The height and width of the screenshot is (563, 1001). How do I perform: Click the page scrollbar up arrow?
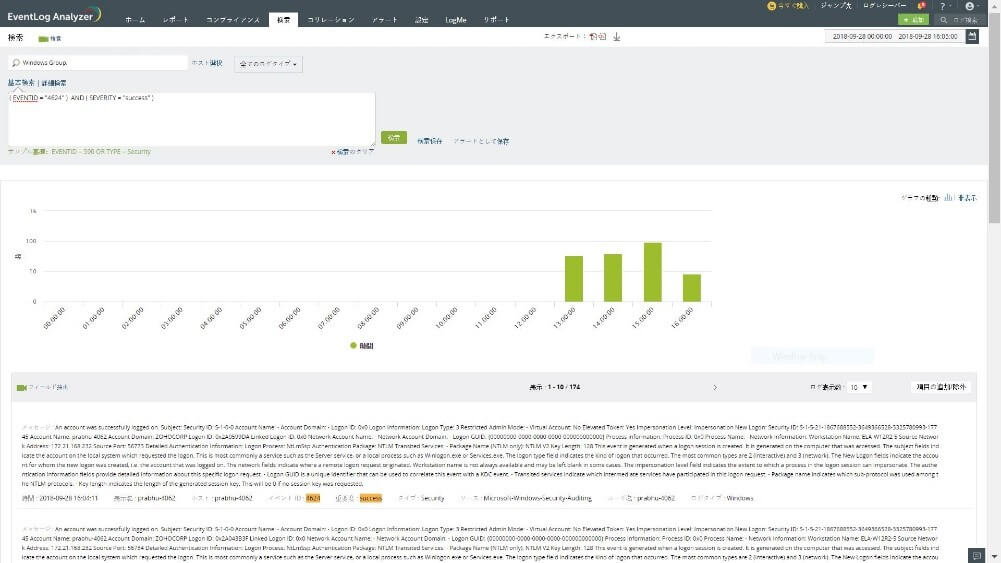pos(995,5)
